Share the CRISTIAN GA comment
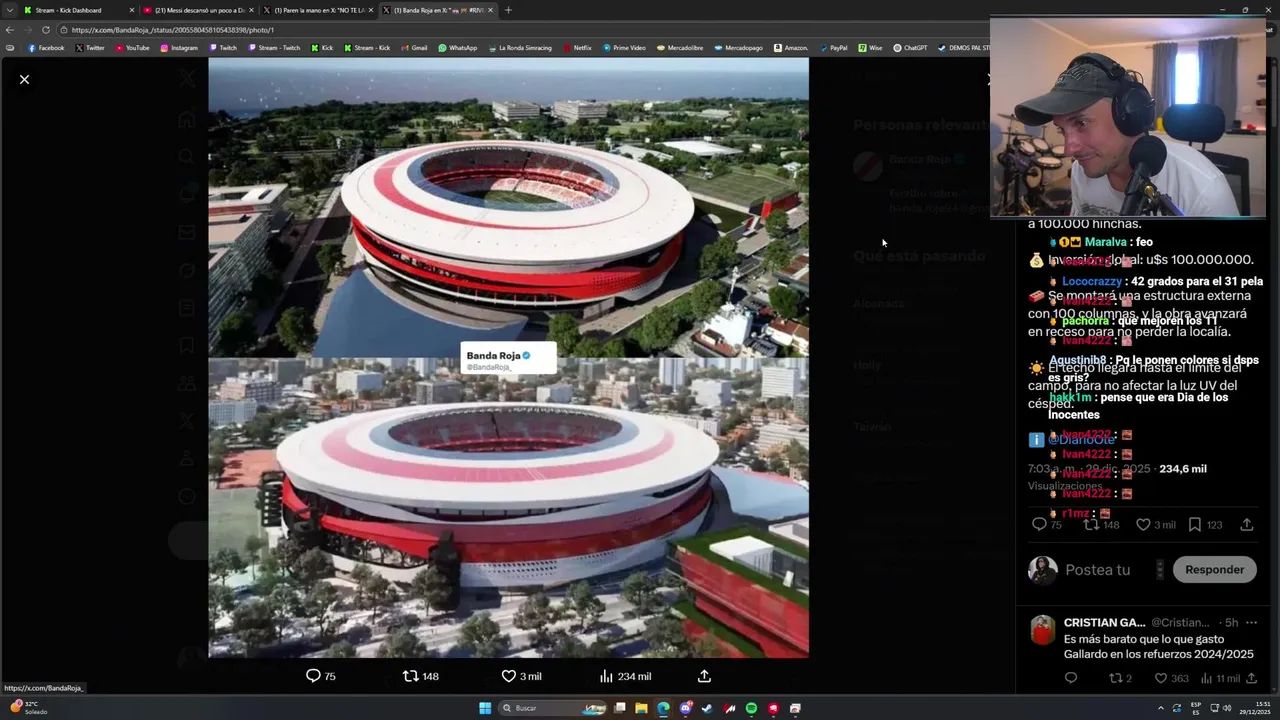 pyautogui.click(x=1251, y=678)
